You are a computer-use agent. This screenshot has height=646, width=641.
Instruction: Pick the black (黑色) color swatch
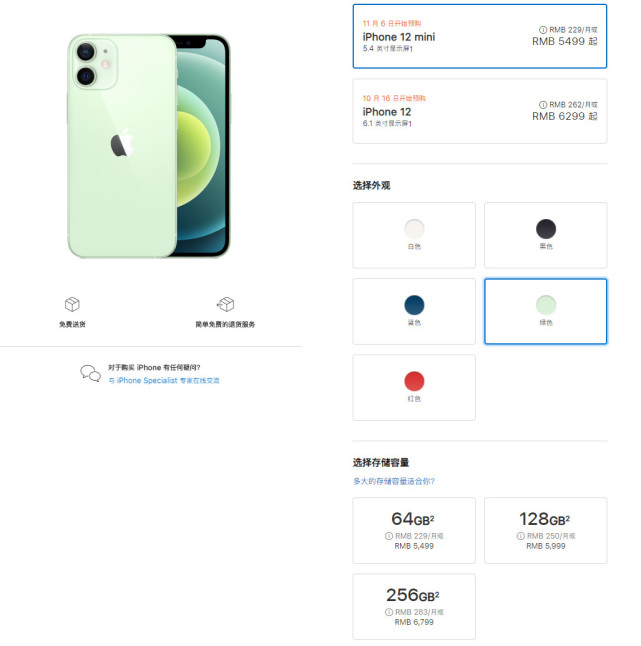(x=545, y=229)
